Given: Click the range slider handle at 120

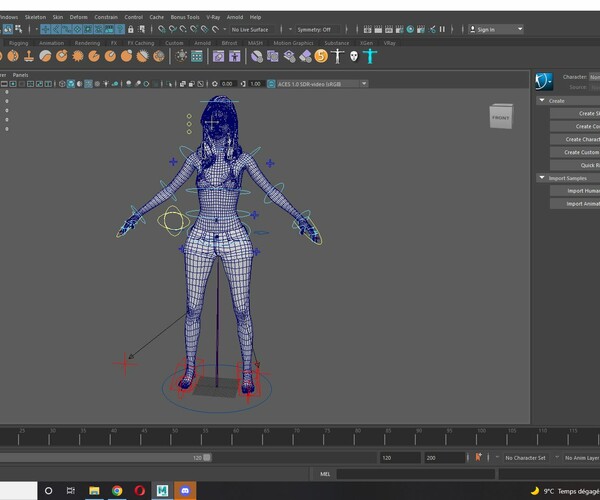Looking at the screenshot, I should tap(207, 458).
